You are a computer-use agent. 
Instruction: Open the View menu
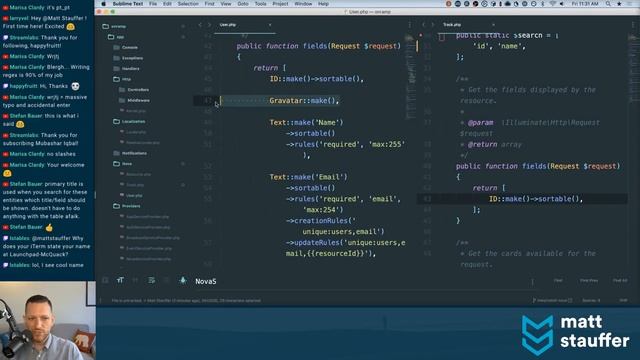tap(226, 4)
